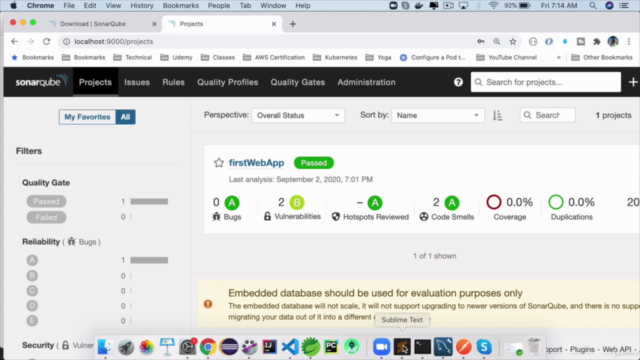Go to SonarQube Issues page
Viewport: 640px width, 360px height.
(137, 82)
